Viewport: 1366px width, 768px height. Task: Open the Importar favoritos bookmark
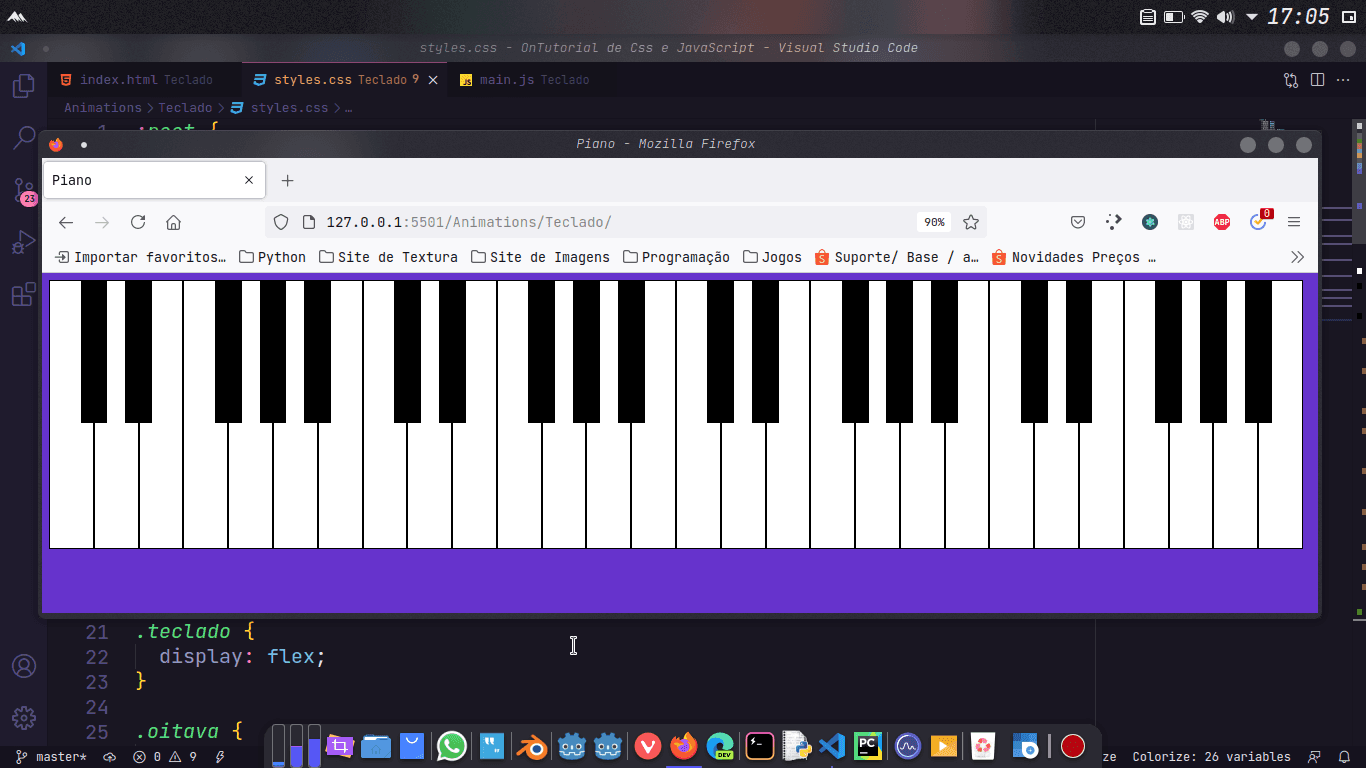(x=140, y=257)
